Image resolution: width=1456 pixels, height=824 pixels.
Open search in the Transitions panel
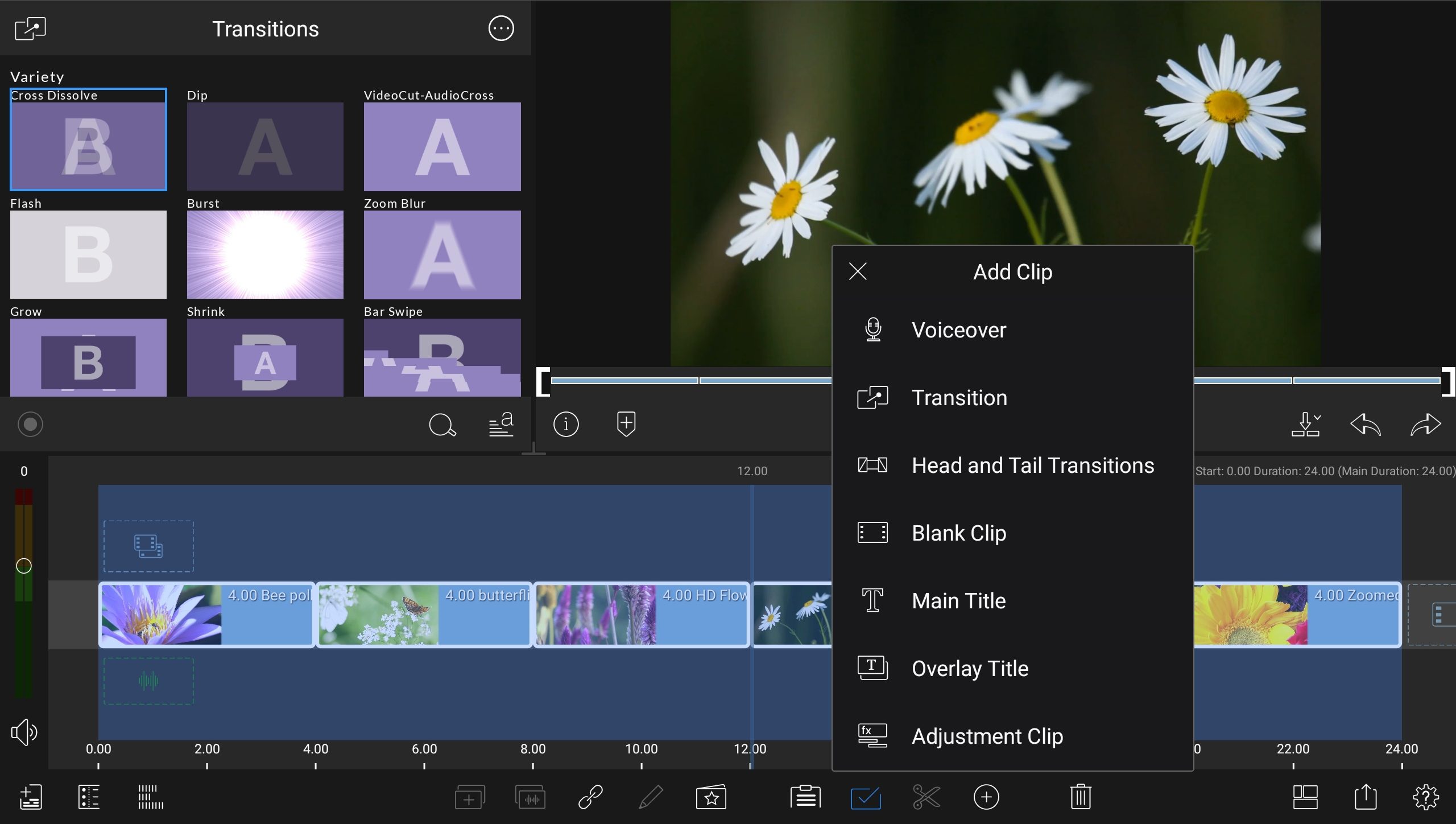(x=442, y=425)
